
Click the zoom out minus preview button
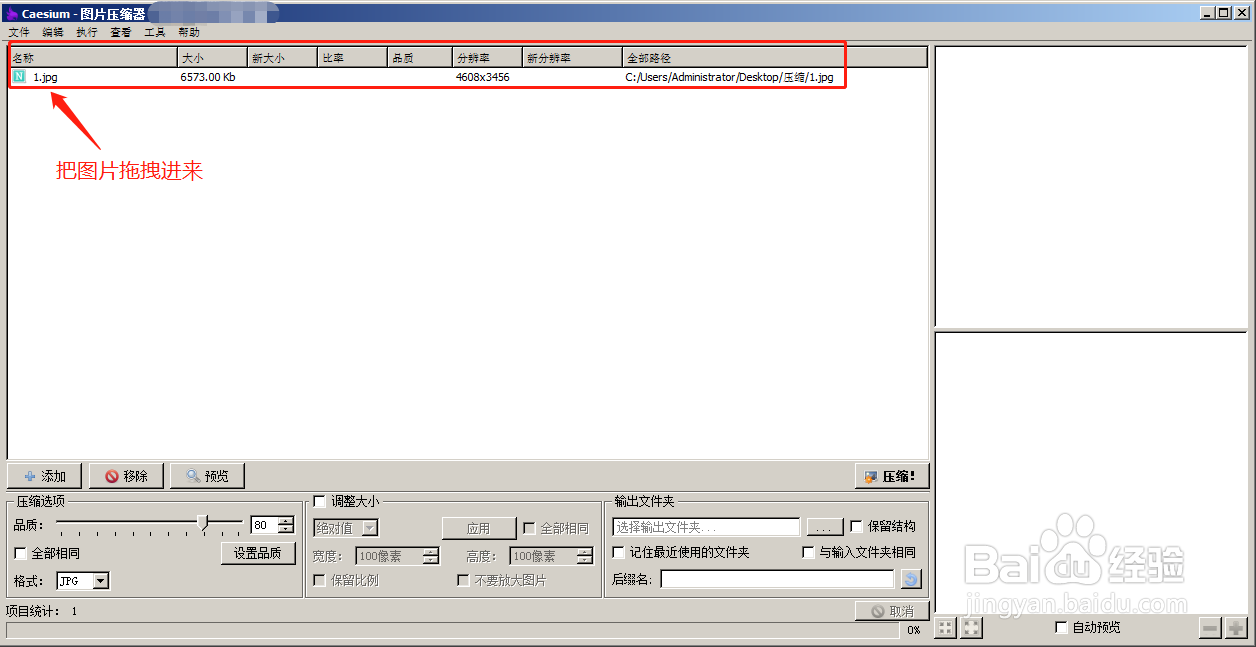(1210, 628)
